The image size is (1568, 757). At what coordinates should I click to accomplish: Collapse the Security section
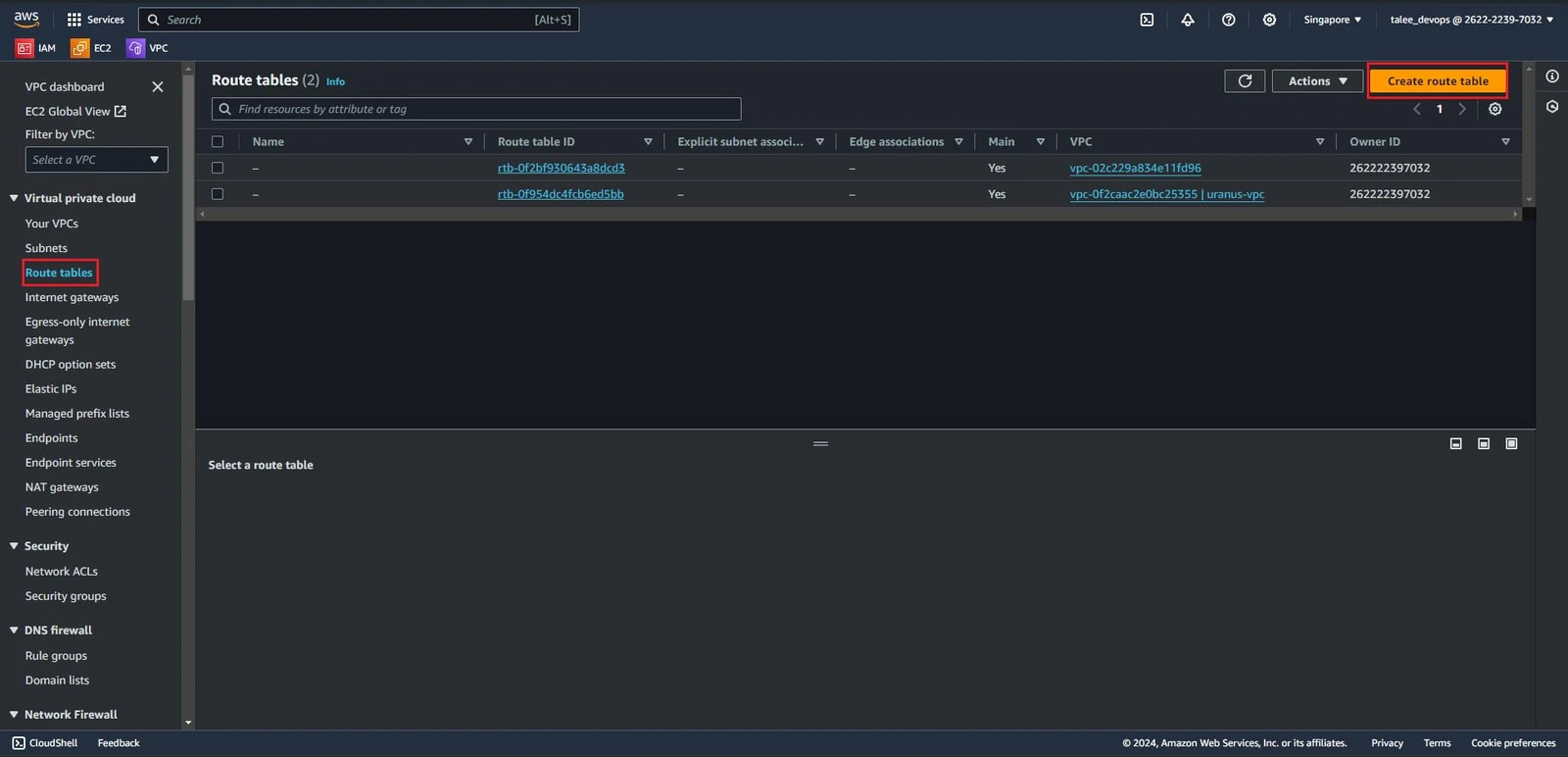point(14,546)
